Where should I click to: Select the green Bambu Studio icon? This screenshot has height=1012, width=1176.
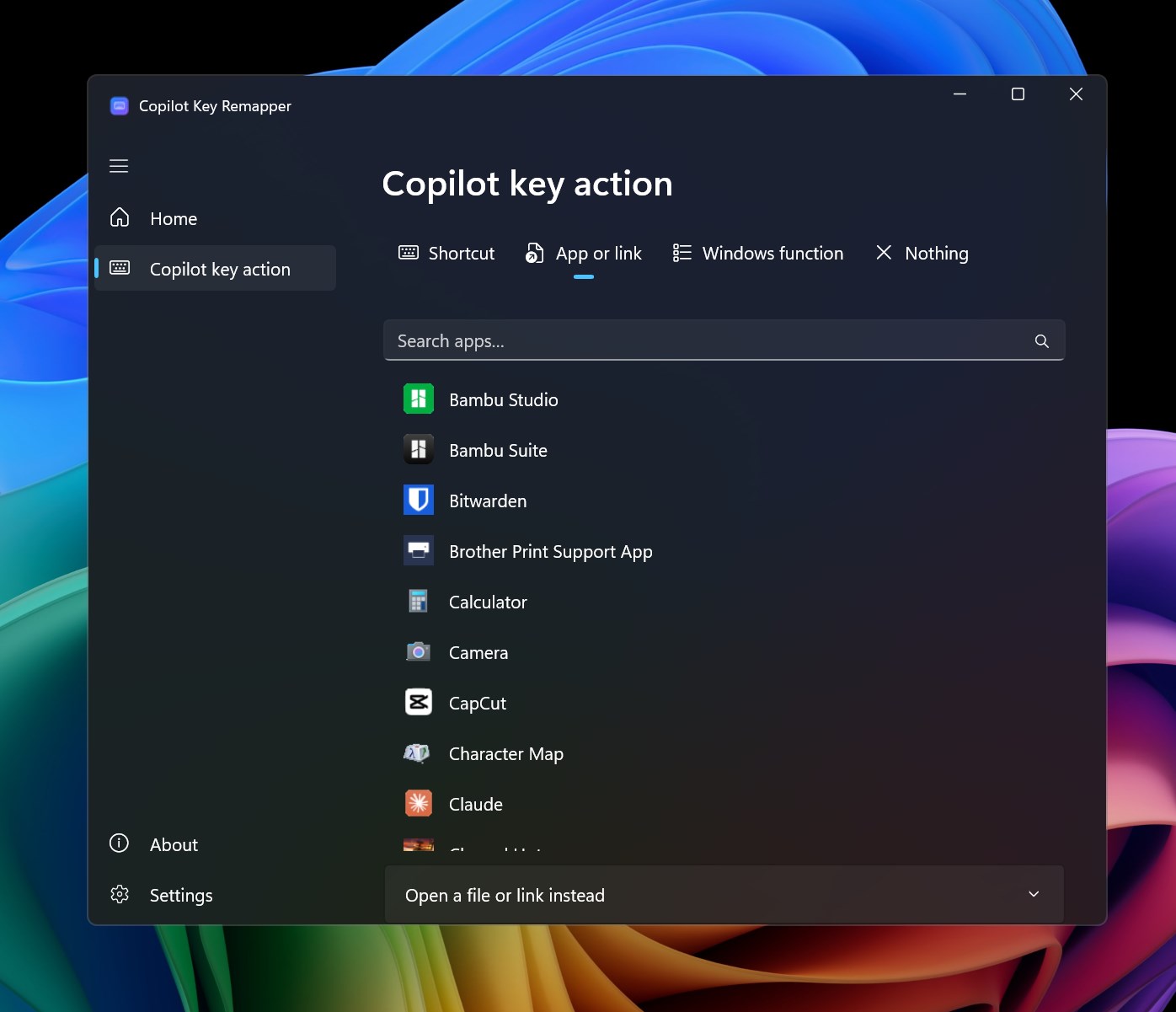[x=419, y=399]
